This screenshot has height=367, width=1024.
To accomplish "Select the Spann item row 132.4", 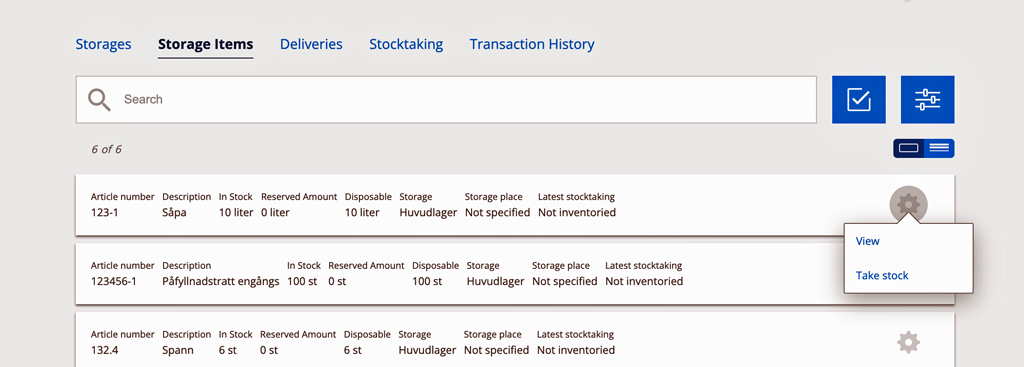I will (x=515, y=340).
